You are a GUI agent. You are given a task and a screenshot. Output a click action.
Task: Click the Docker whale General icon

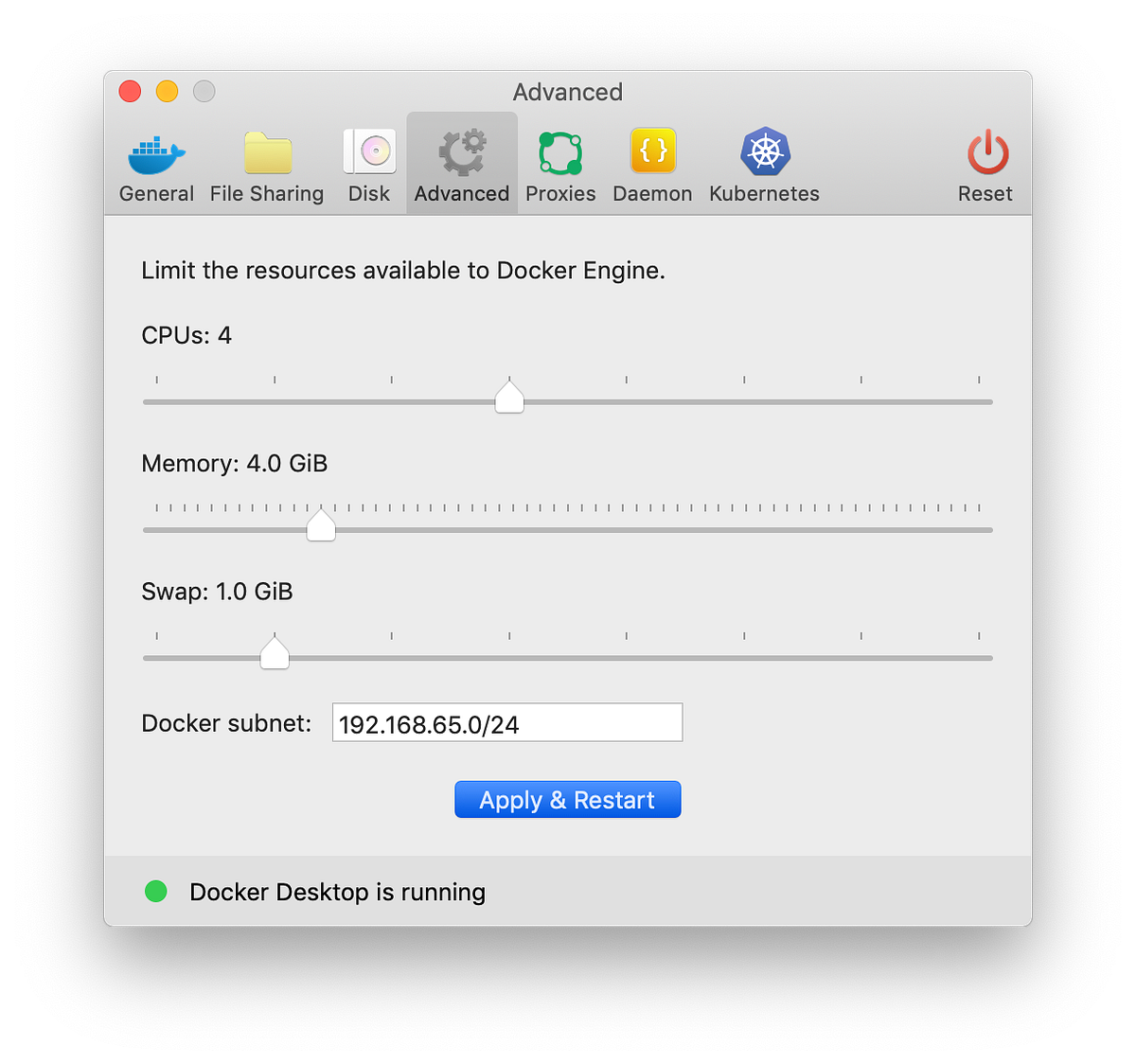coord(155,151)
